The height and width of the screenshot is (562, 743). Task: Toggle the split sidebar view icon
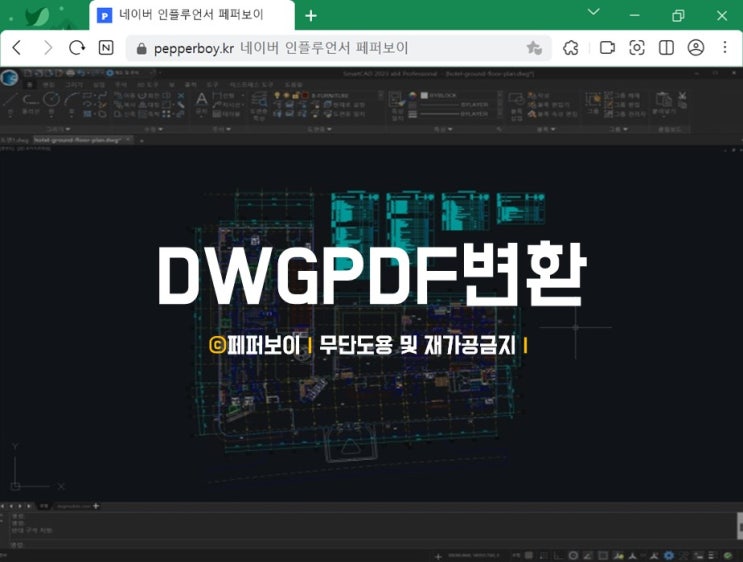pyautogui.click(x=666, y=47)
